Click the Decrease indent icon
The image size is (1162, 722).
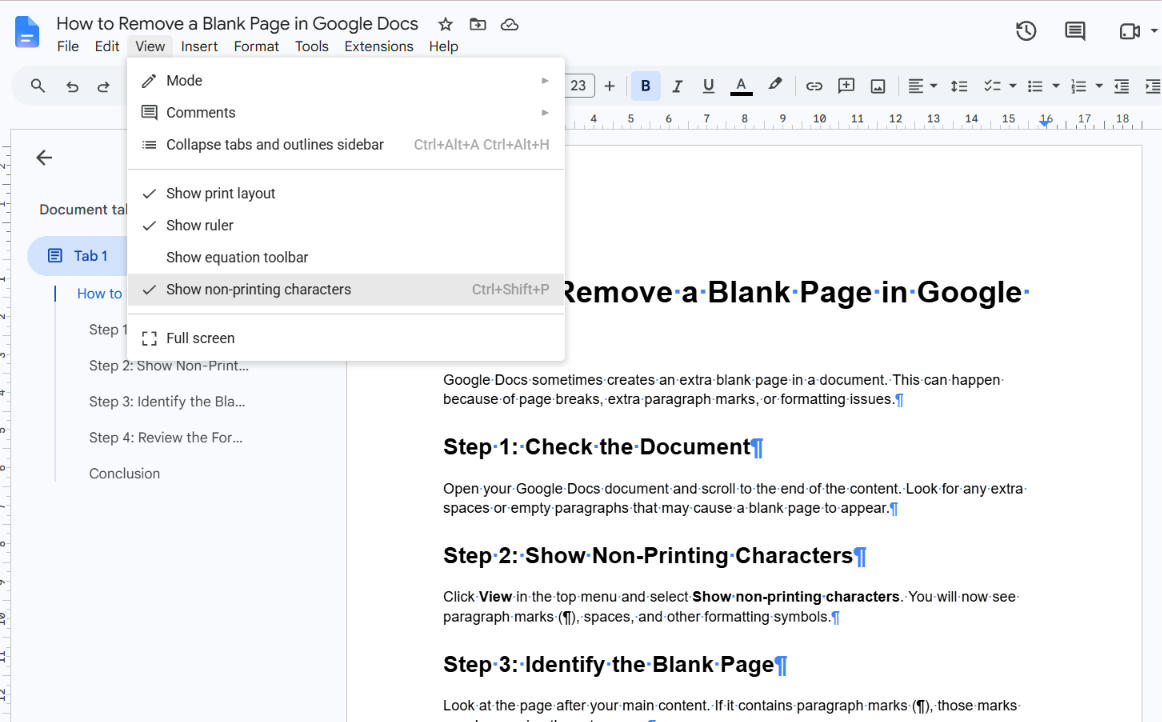click(x=1121, y=86)
